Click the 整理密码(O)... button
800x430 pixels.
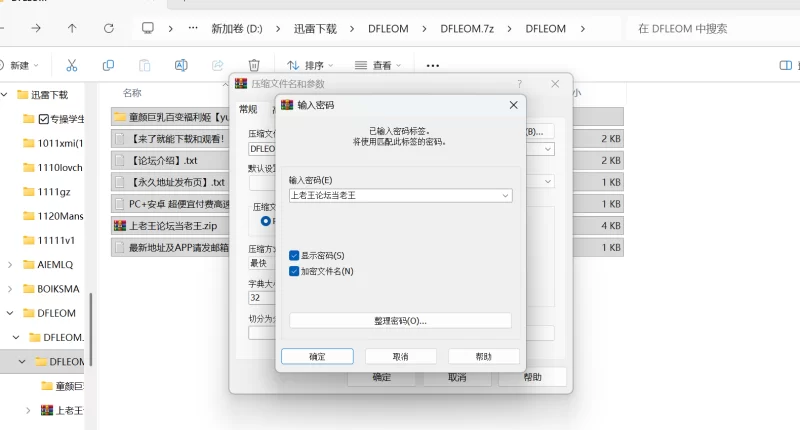tap(401, 321)
